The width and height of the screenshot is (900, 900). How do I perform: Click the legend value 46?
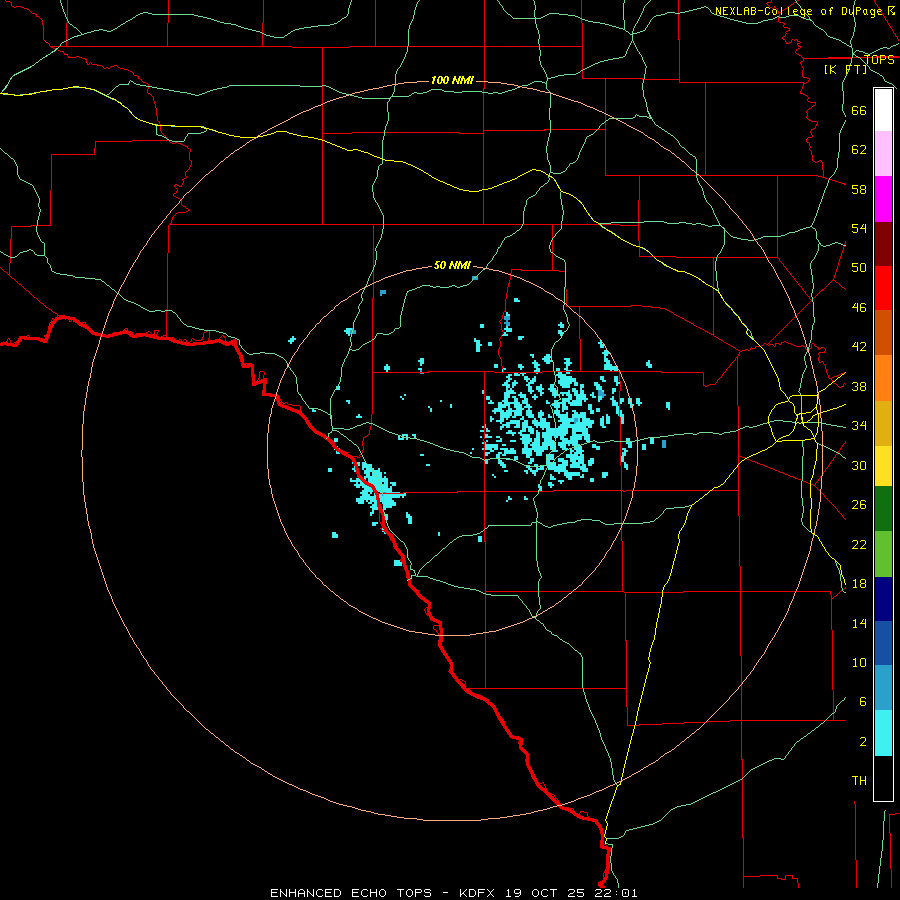tap(859, 308)
